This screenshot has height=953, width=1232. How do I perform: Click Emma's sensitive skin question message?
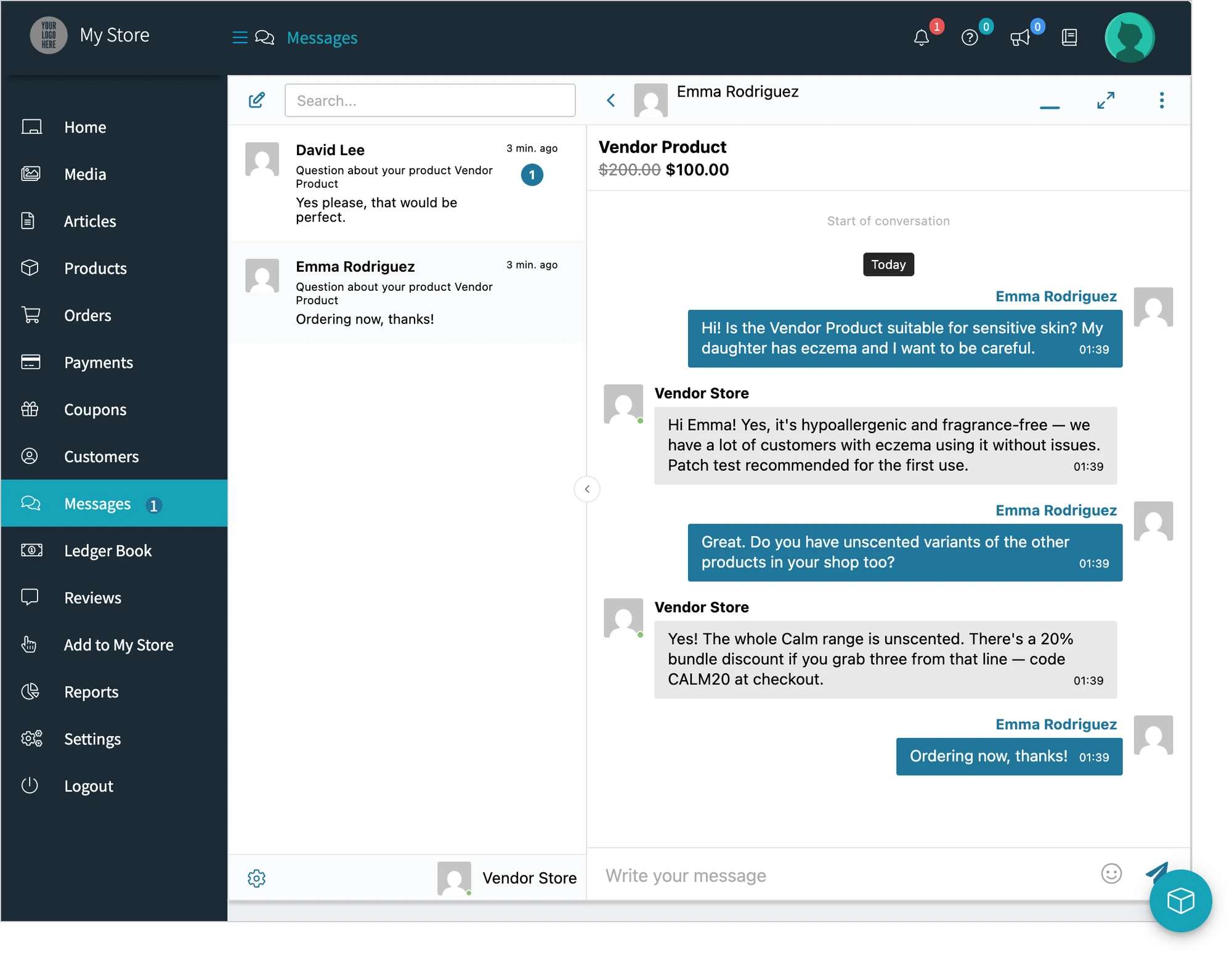pos(905,338)
